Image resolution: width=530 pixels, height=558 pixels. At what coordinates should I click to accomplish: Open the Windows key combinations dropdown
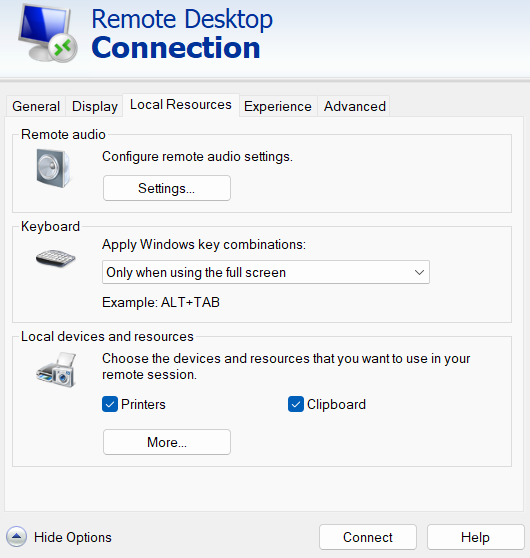266,272
